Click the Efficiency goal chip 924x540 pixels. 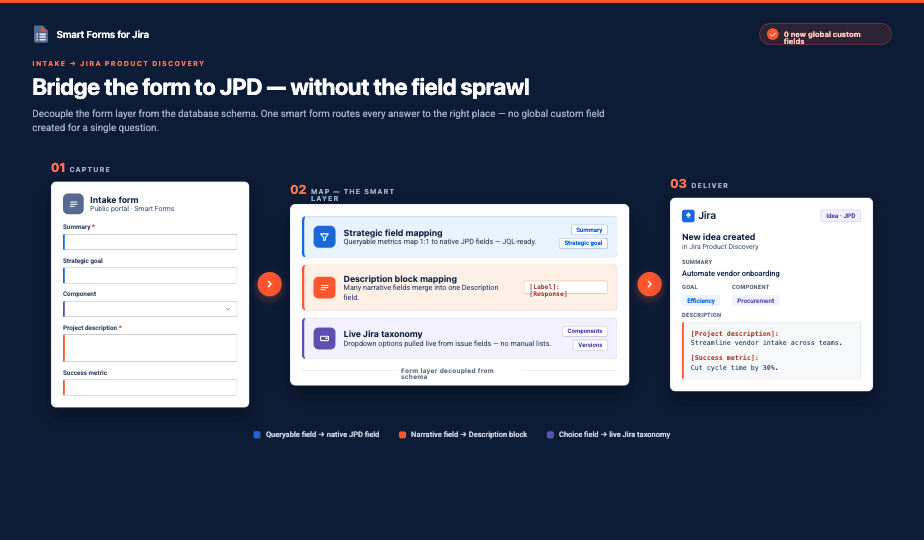click(x=701, y=301)
